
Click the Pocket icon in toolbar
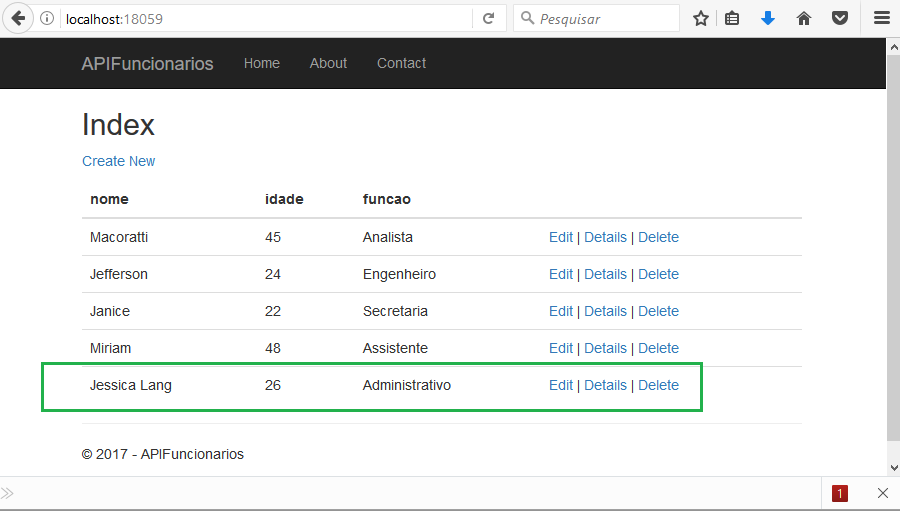coord(840,19)
